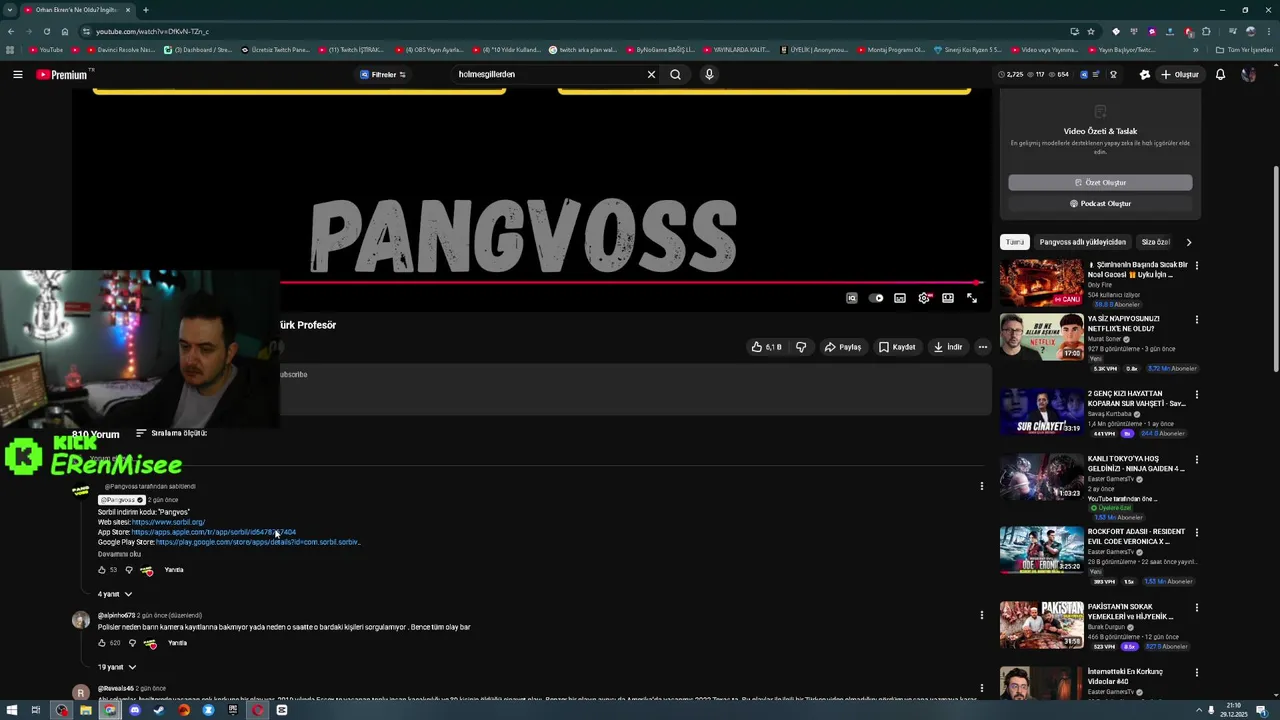This screenshot has height=720, width=1280.
Task: Open the YouTube bookmark in bookmarks bar
Action: 46,50
